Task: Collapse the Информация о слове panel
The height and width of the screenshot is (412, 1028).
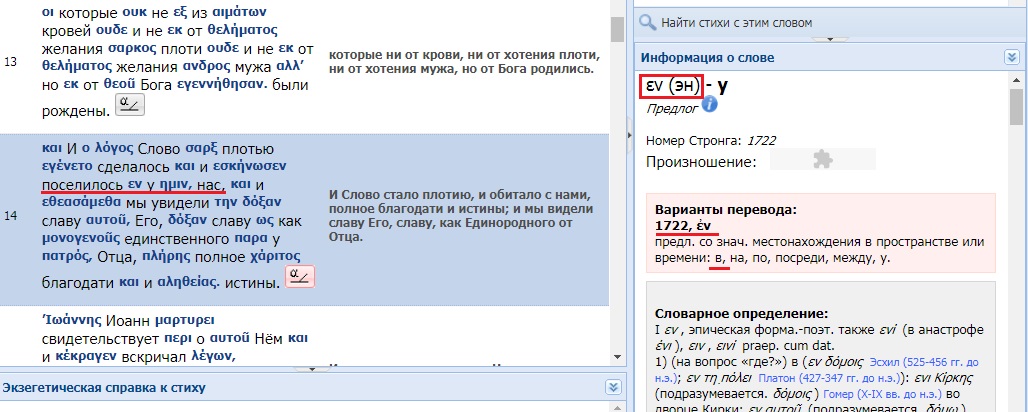Action: (x=1011, y=58)
